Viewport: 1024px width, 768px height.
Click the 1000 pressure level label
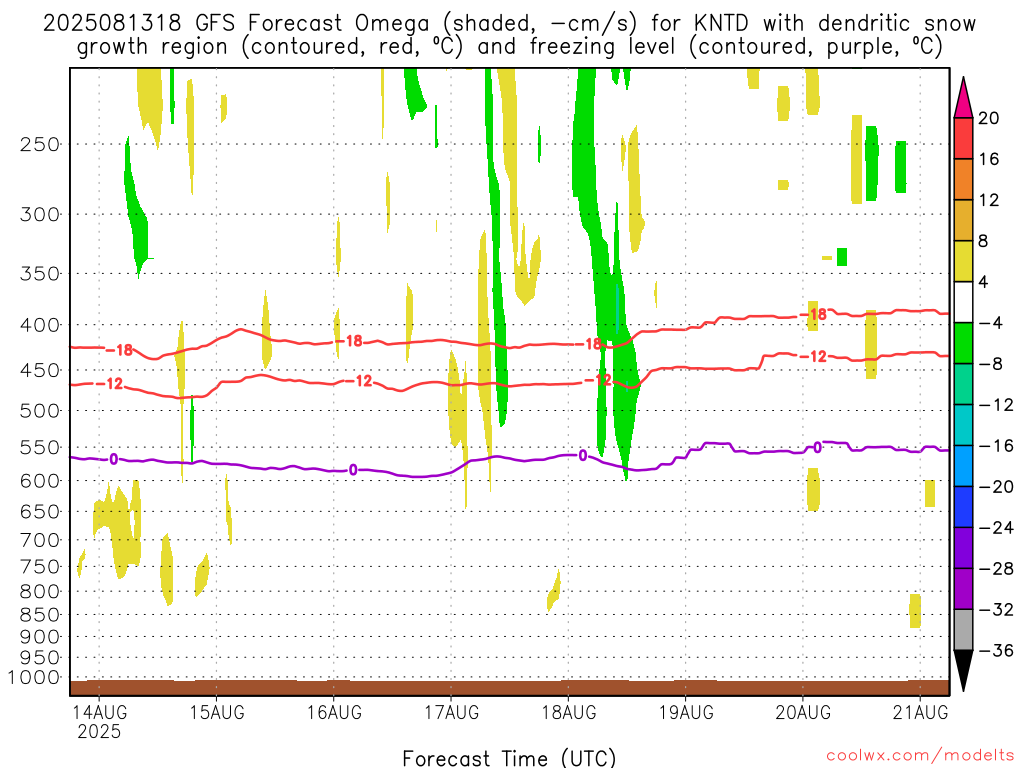pos(34,678)
